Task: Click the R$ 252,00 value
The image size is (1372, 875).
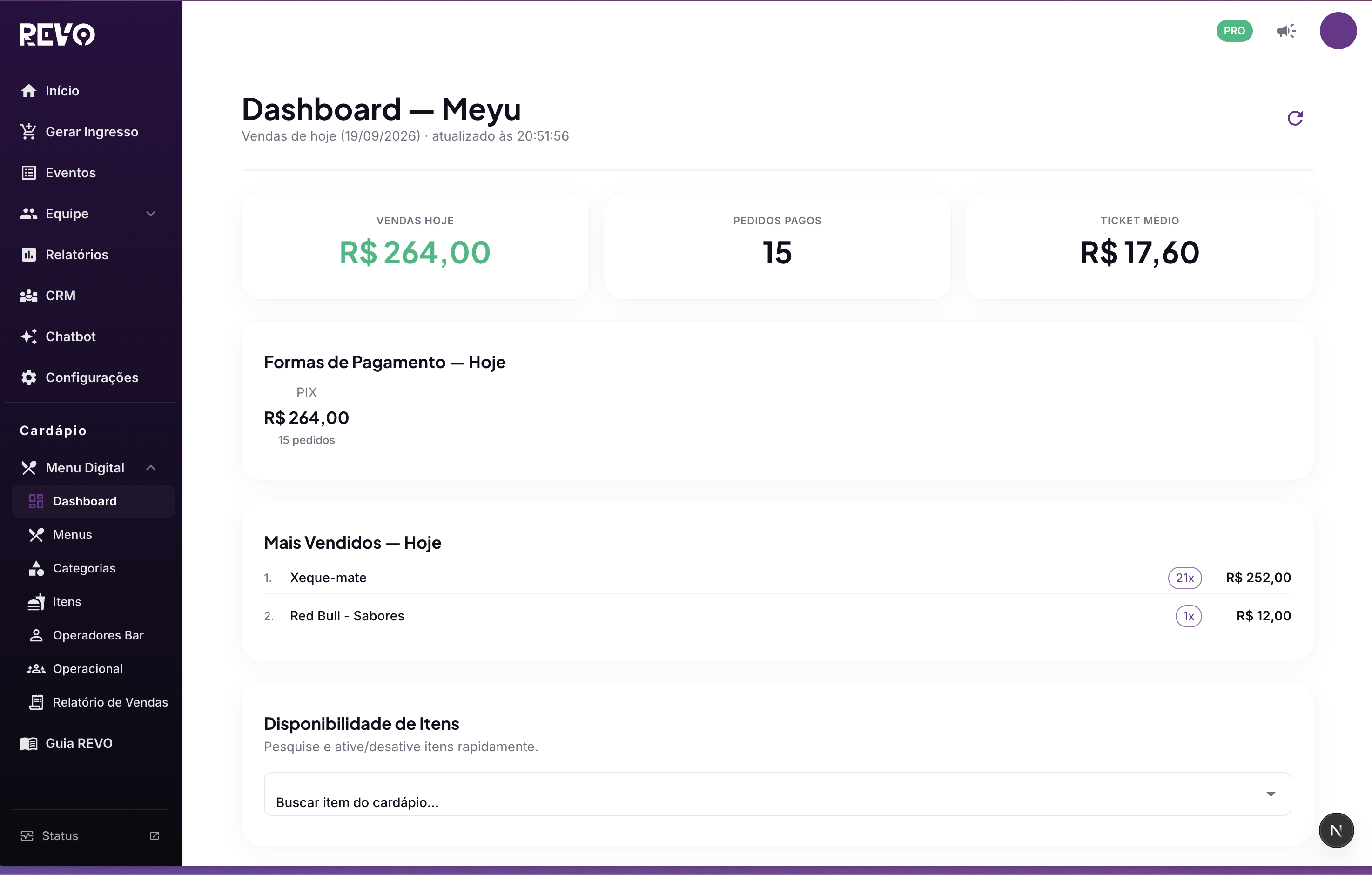Action: (x=1258, y=578)
